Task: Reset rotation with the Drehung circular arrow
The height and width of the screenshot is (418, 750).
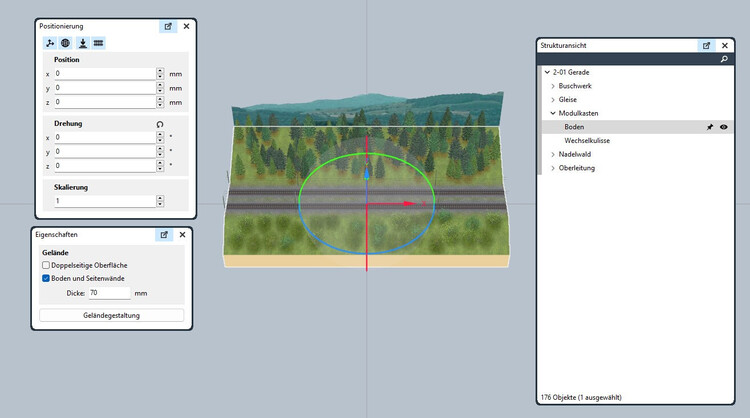Action: 160,124
